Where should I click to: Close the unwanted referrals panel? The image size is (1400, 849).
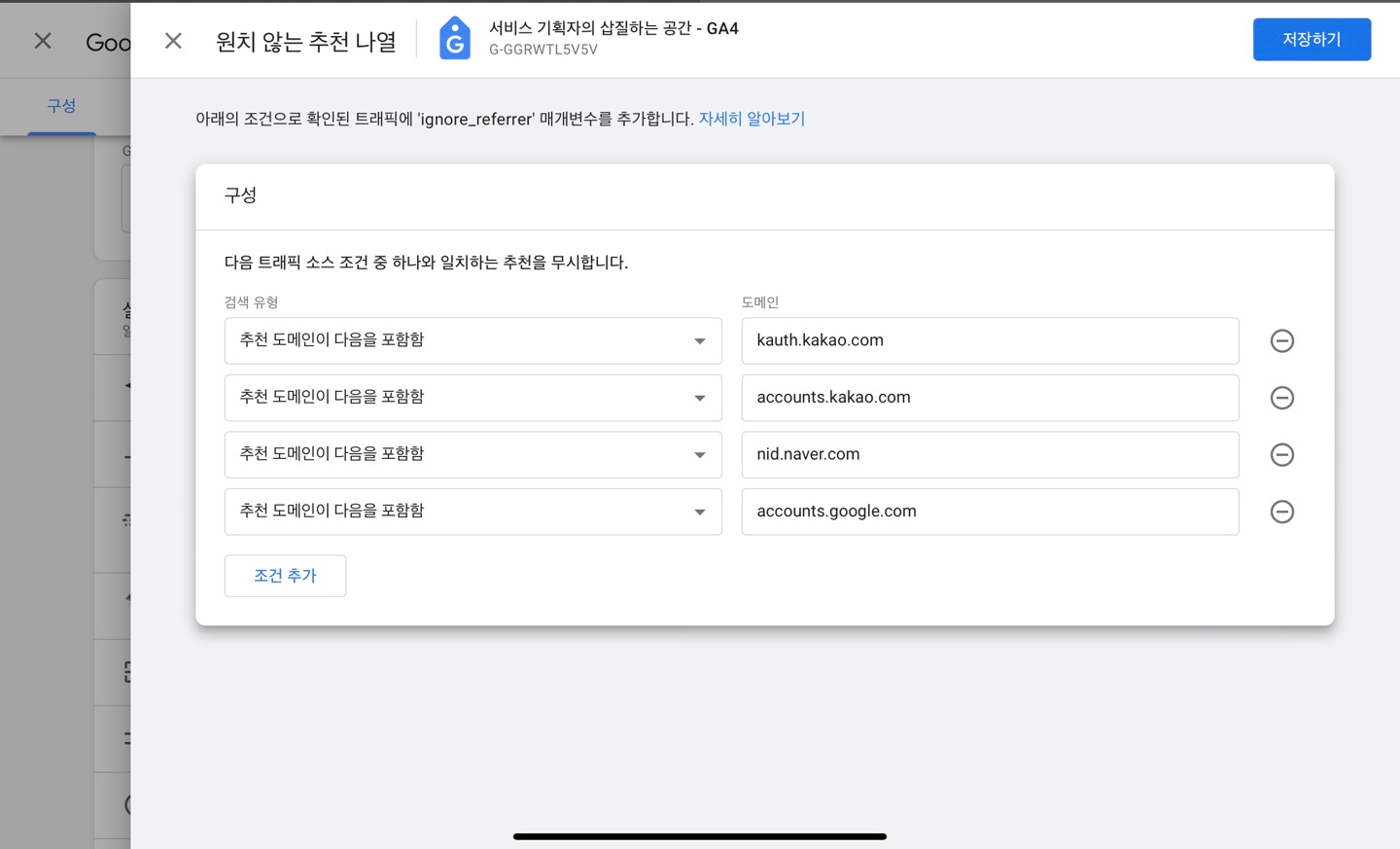point(173,41)
